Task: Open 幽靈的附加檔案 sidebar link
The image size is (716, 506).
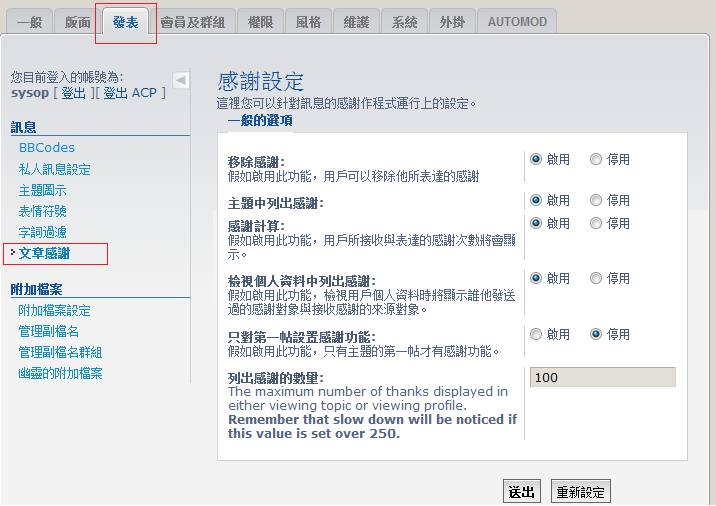Action: click(x=60, y=374)
